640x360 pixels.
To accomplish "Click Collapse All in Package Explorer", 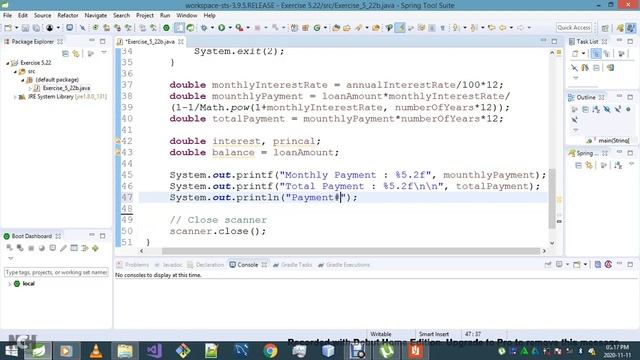I will [x=65, y=53].
